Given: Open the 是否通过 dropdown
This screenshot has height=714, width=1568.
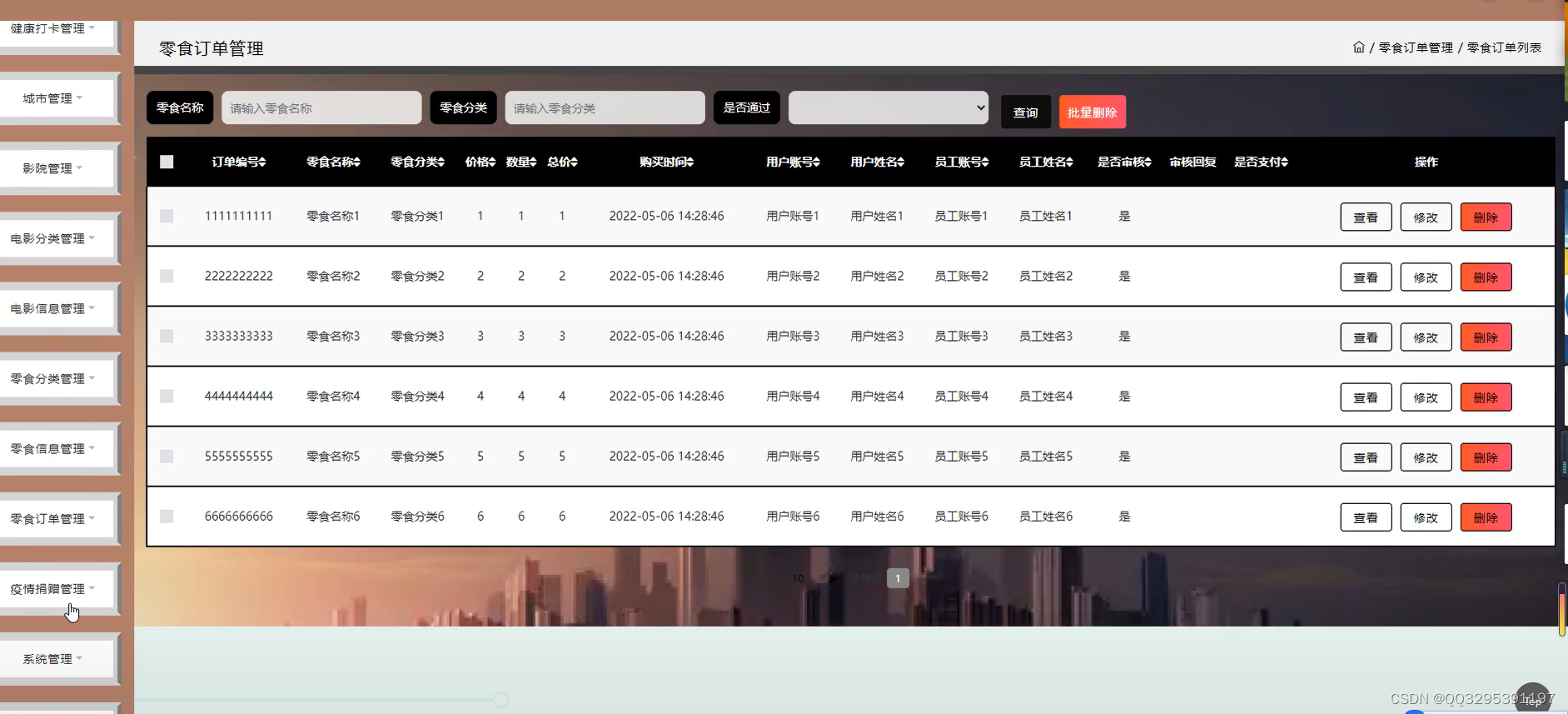Looking at the screenshot, I should coord(889,107).
